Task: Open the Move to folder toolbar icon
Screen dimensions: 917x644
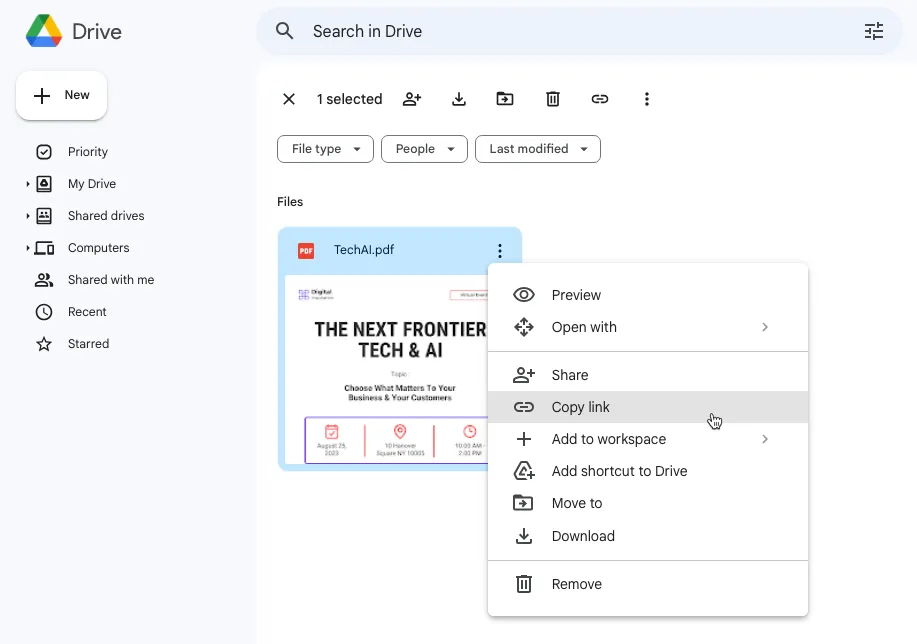Action: (505, 99)
